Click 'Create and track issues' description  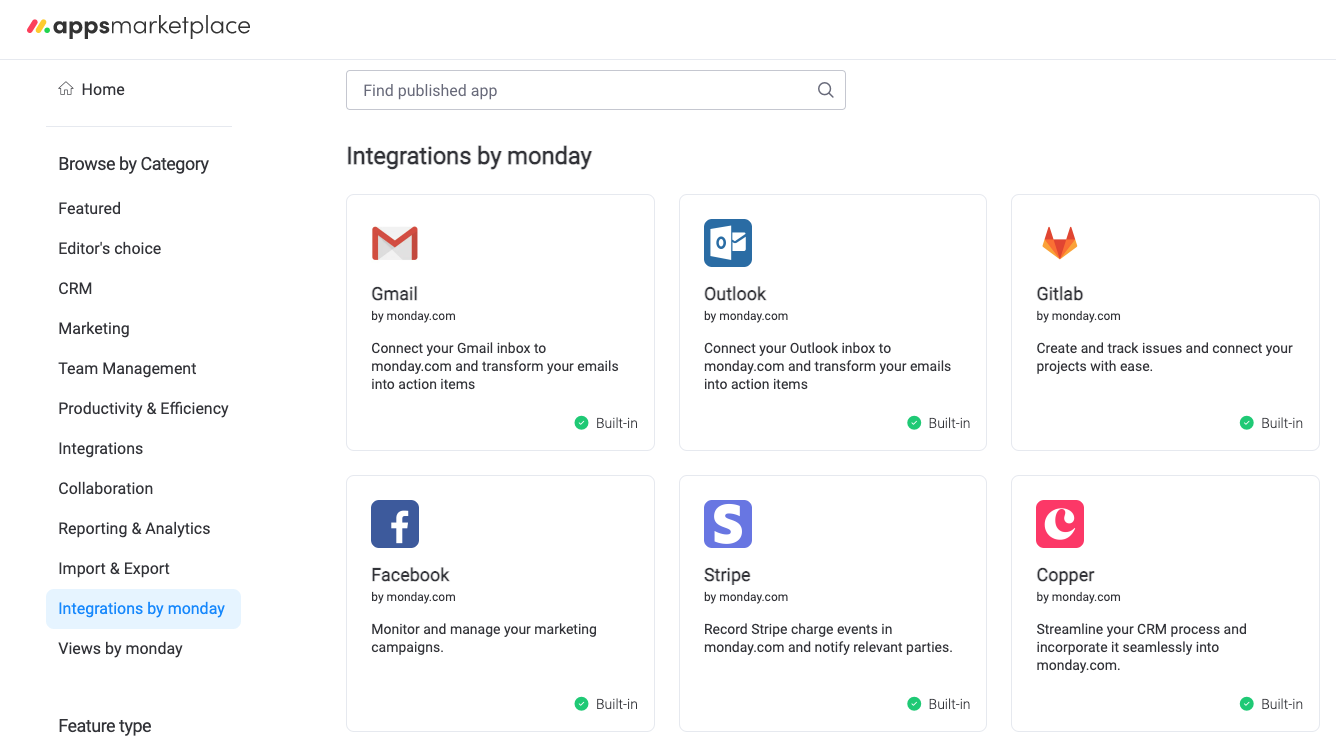(1165, 357)
